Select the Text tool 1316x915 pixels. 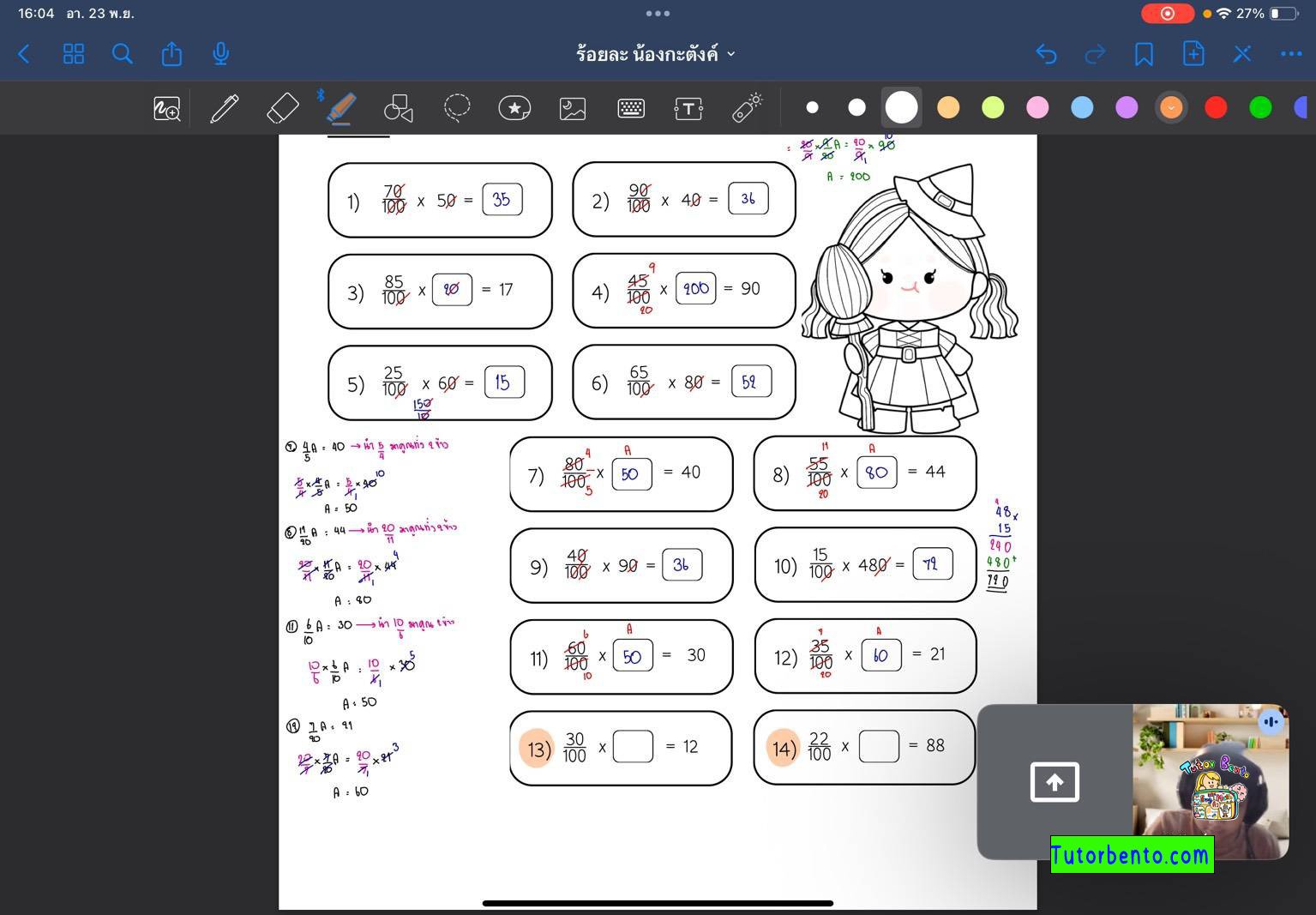point(688,108)
